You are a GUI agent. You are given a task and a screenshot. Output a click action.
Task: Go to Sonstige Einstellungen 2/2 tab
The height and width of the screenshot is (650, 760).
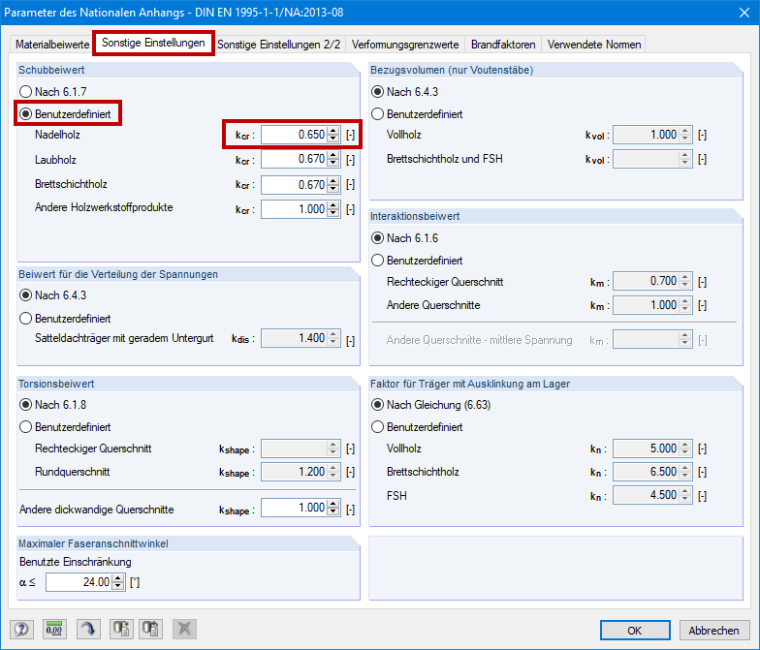[279, 45]
